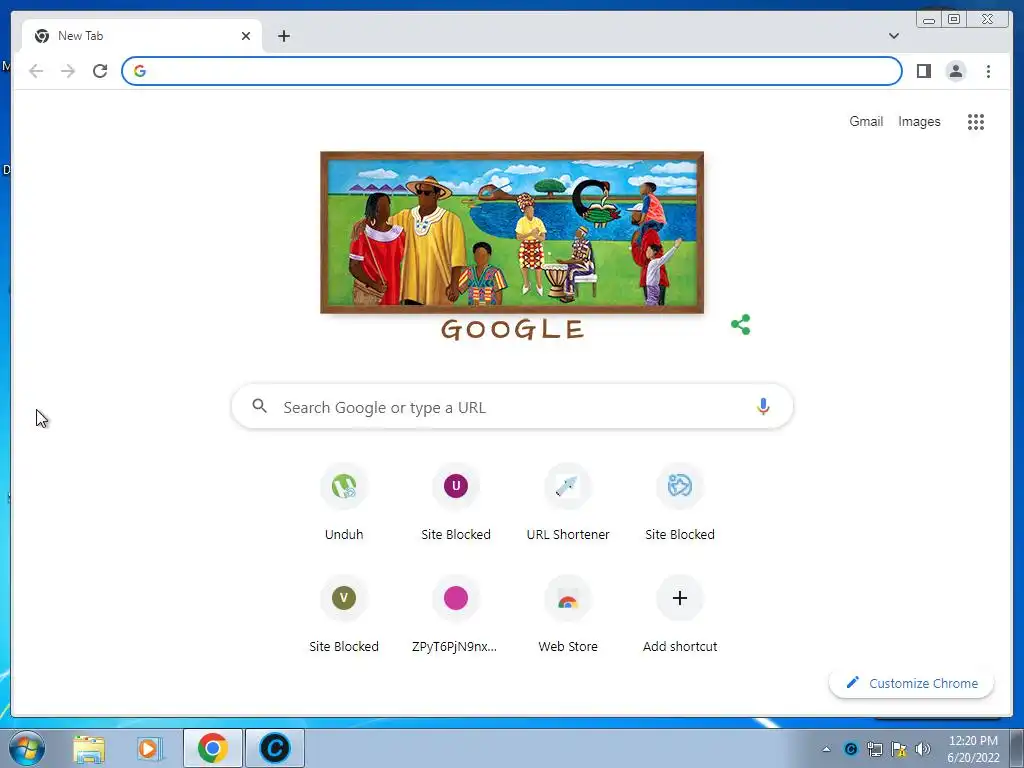Reload the current page
The height and width of the screenshot is (768, 1024).
click(100, 71)
